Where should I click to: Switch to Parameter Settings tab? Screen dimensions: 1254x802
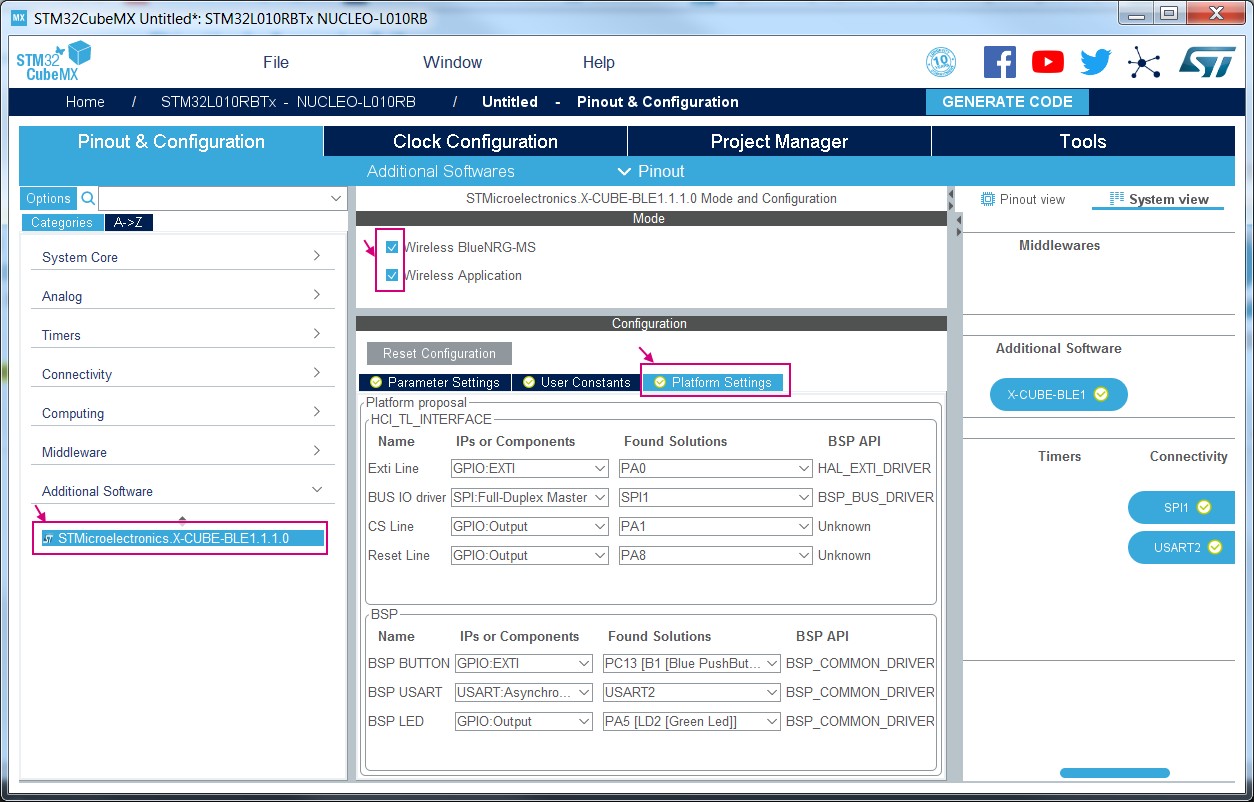[434, 382]
